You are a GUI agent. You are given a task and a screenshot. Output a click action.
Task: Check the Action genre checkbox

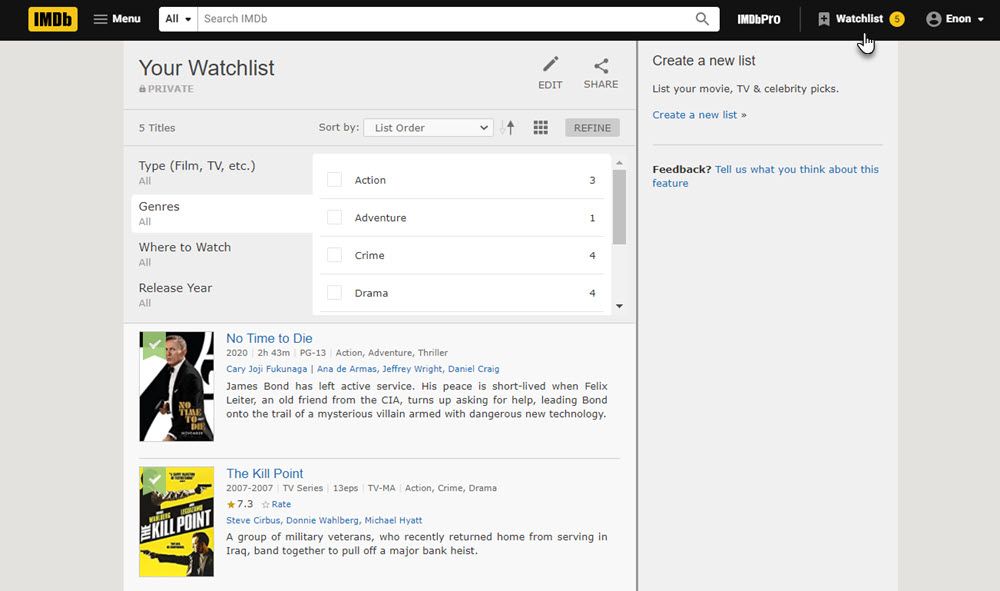click(x=334, y=180)
